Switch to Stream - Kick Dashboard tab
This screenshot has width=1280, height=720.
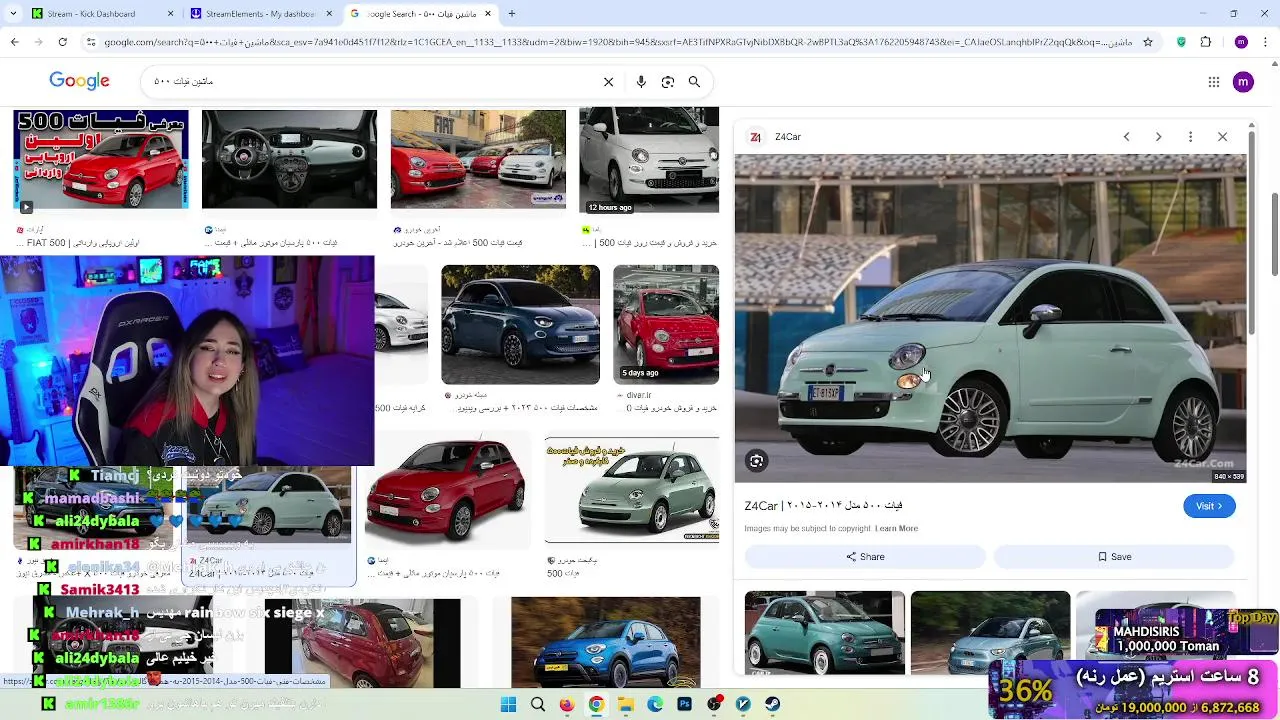pyautogui.click(x=92, y=14)
